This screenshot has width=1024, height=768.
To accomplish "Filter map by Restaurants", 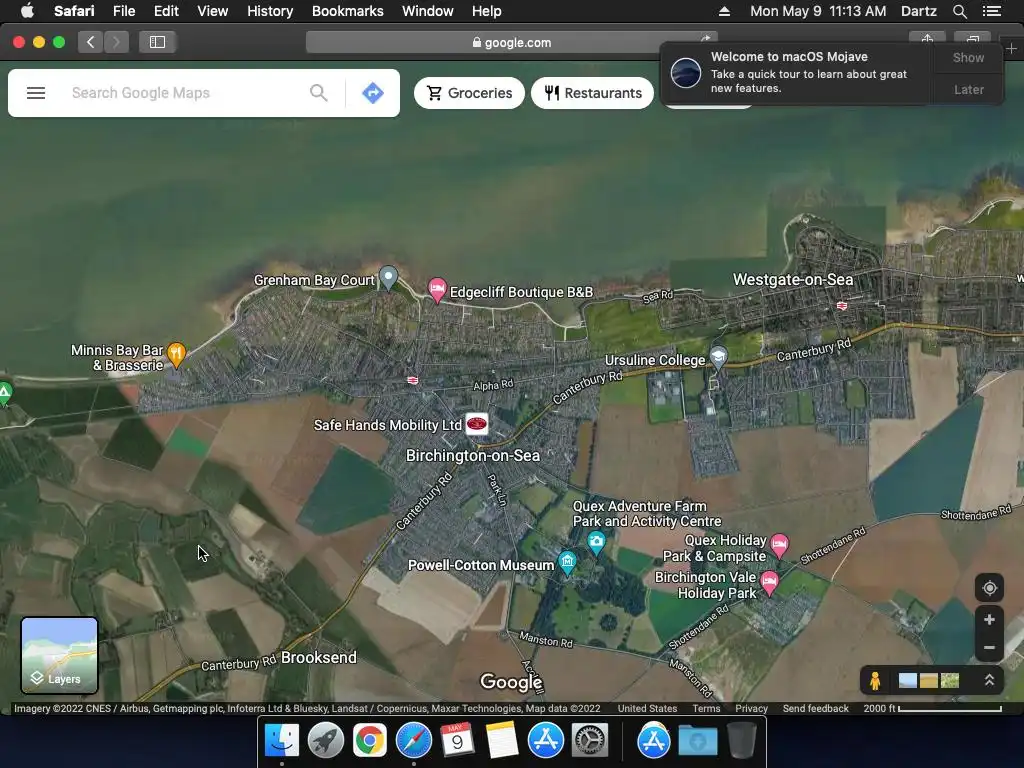I will click(592, 93).
